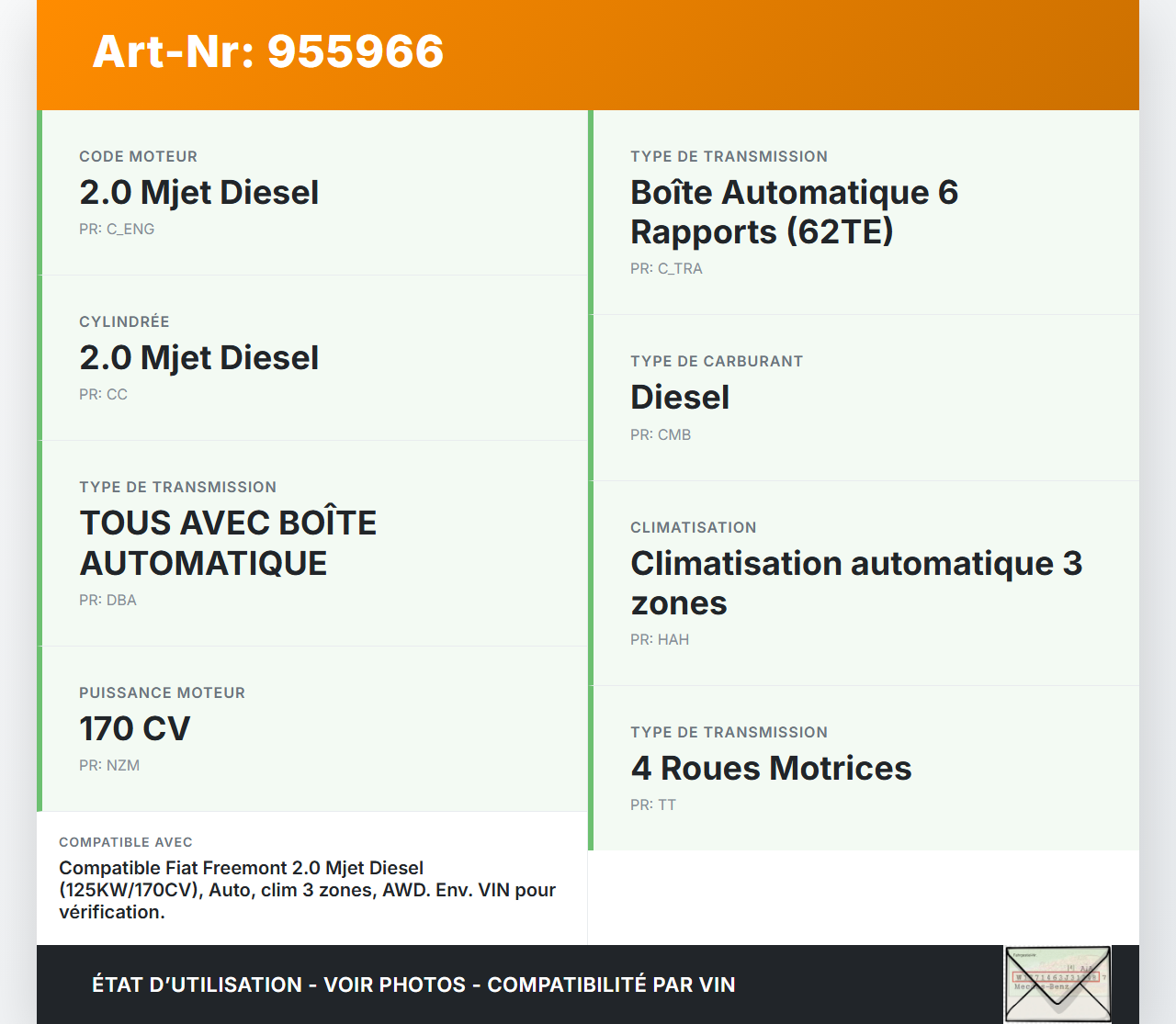Select the Code Moteur 2.0 Mjet Diesel value
This screenshot has height=1024, width=1176.
[x=199, y=193]
